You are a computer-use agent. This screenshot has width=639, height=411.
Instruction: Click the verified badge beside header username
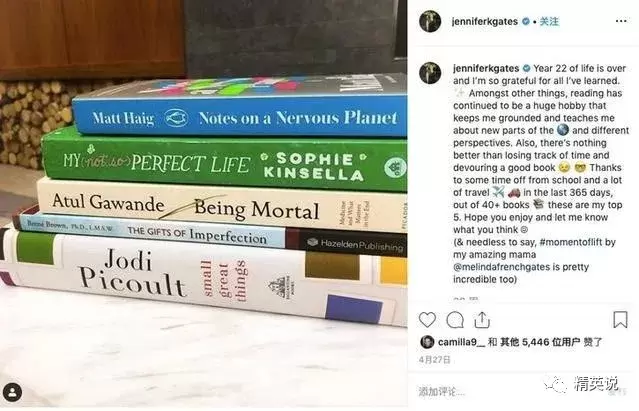tap(526, 21)
